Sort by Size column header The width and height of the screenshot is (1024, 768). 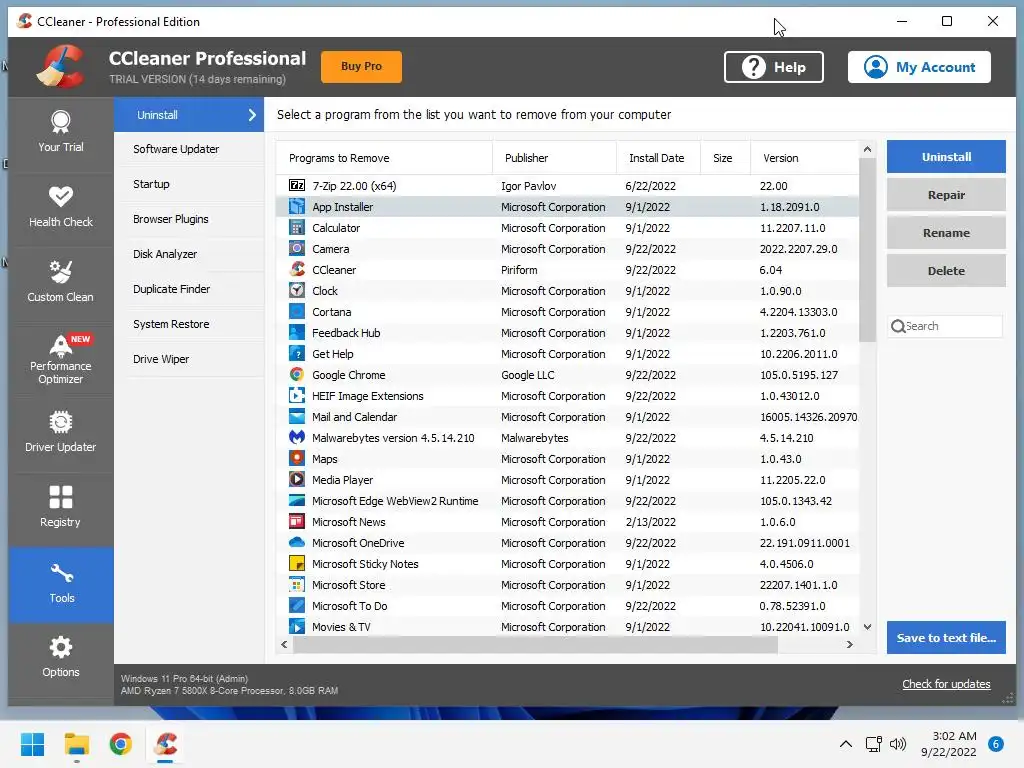726,158
